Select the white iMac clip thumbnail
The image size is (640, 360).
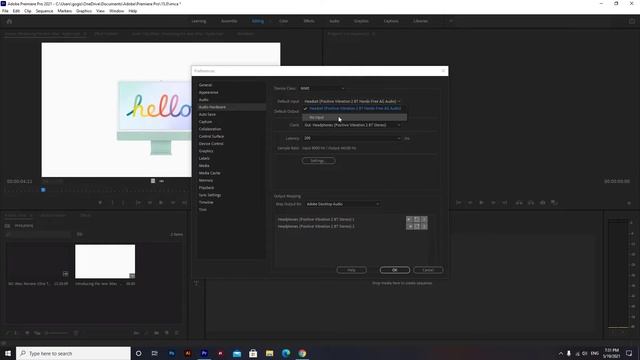coord(105,262)
